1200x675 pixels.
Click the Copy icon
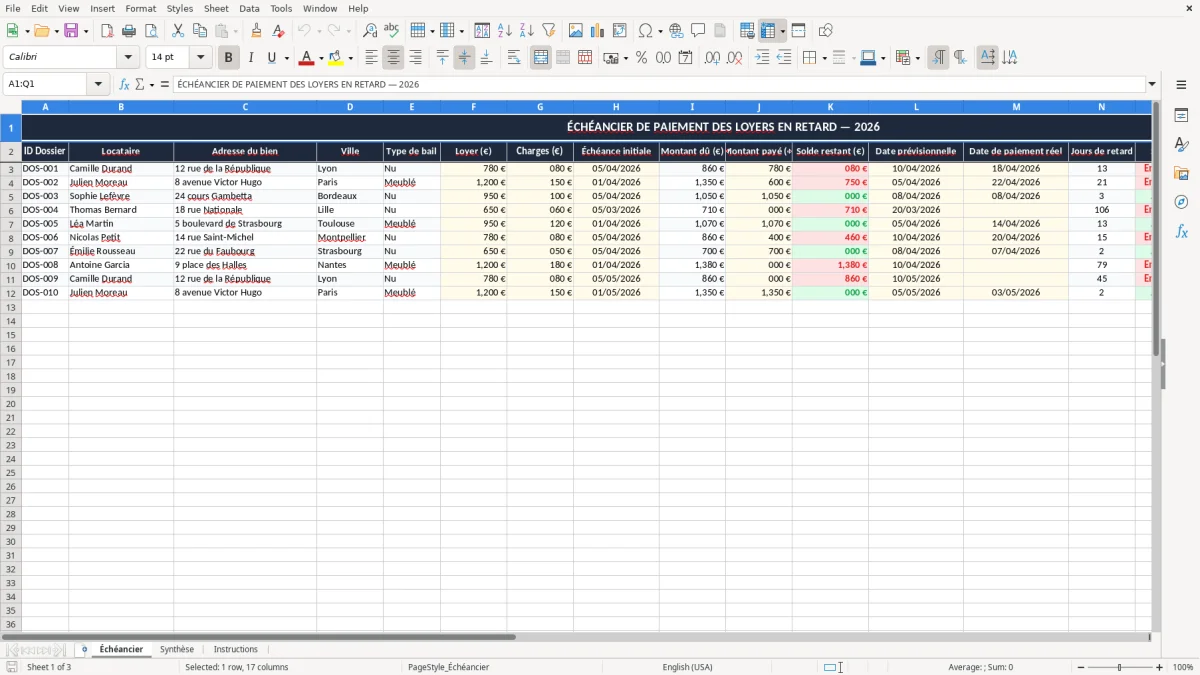200,31
